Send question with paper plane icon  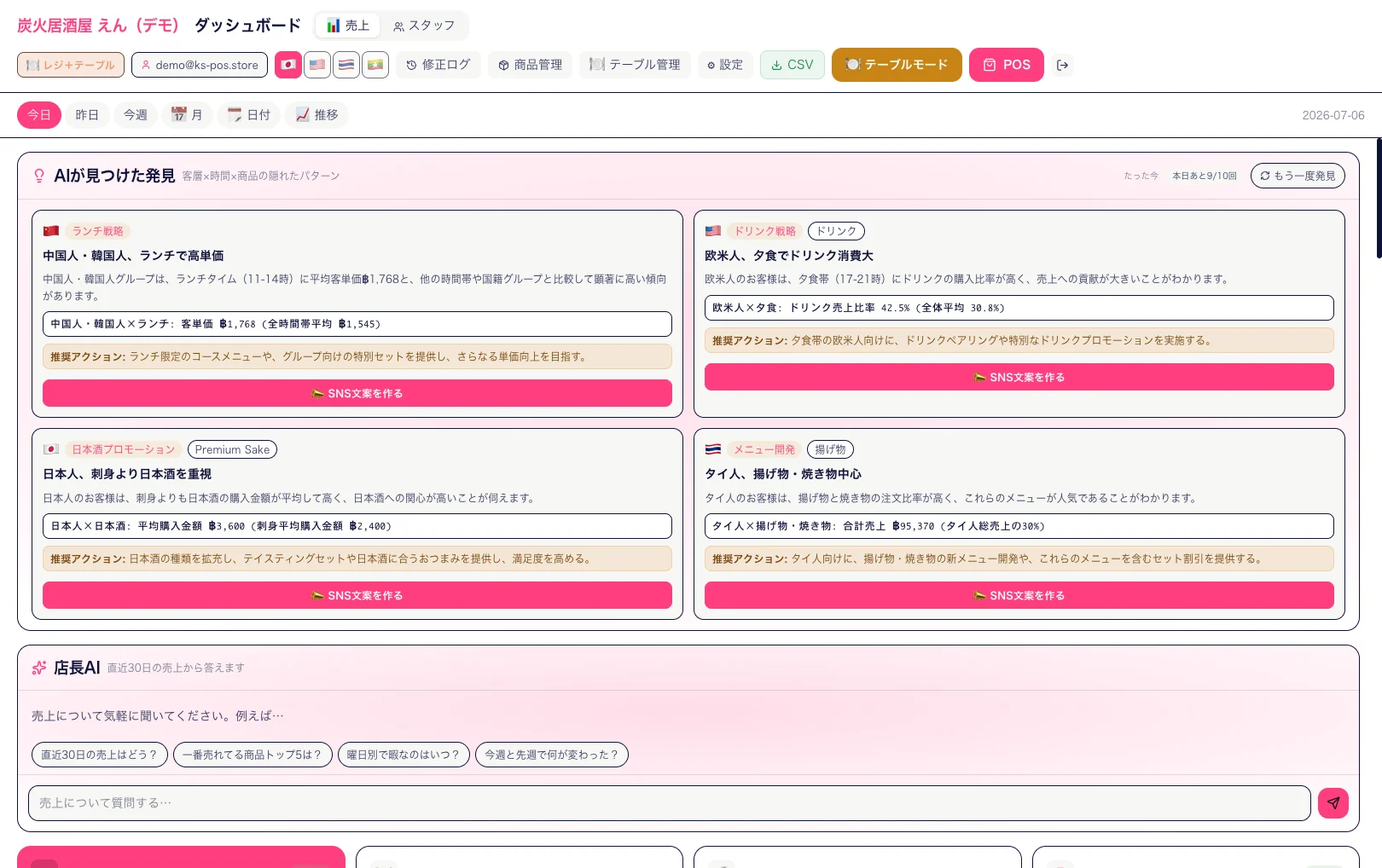point(1333,803)
